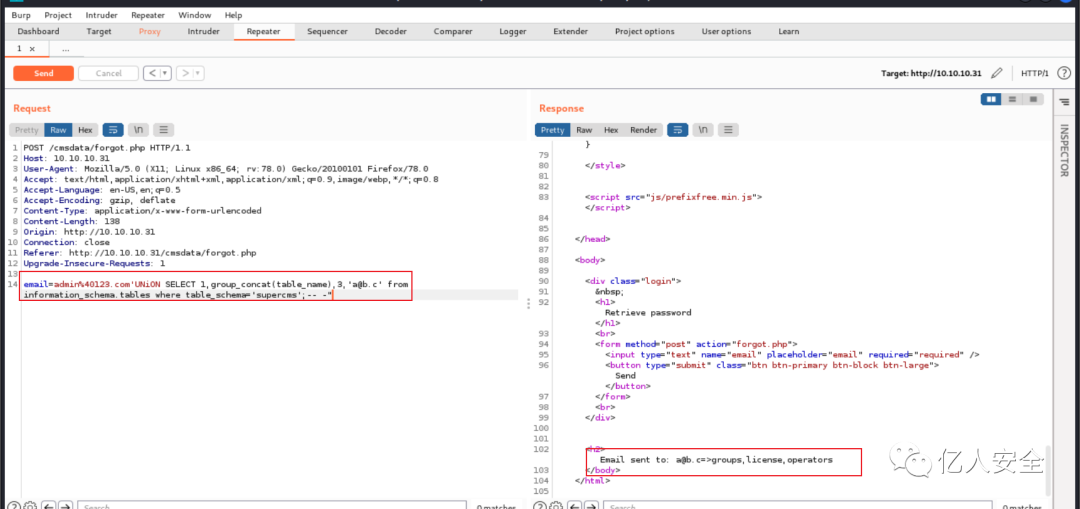Open the Window menu

(195, 15)
